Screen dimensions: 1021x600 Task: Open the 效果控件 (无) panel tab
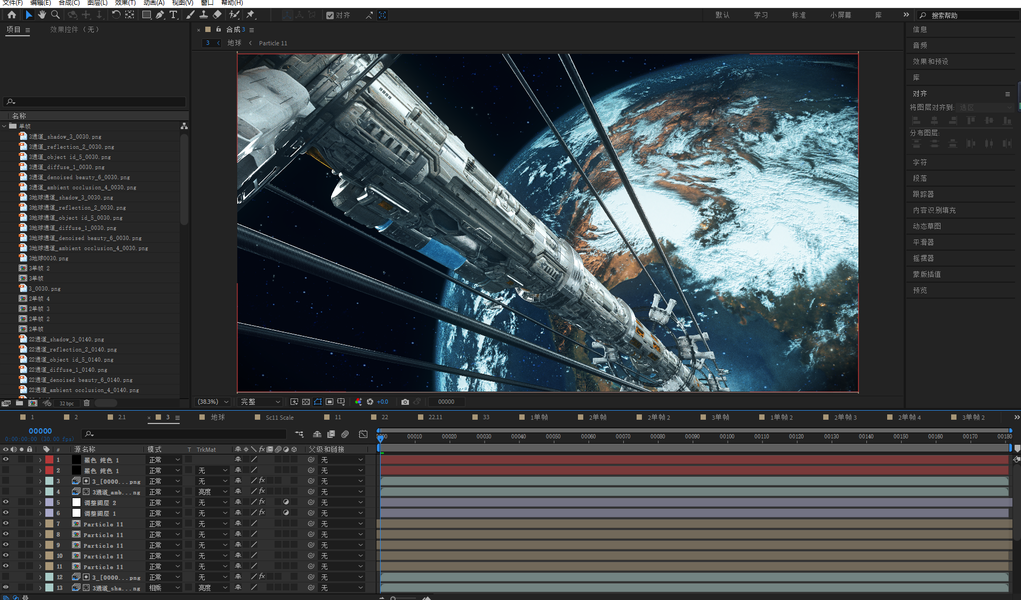75,29
